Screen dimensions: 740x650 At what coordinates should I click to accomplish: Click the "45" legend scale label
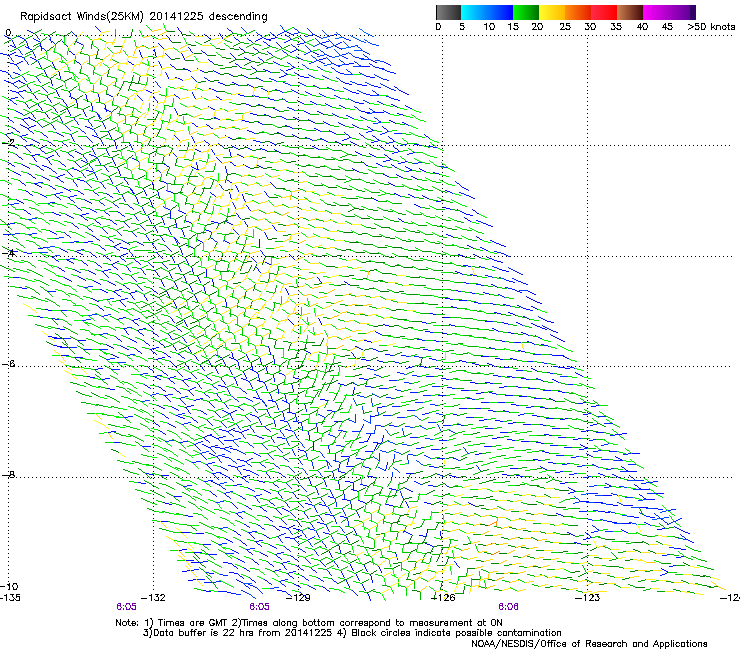coord(667,27)
